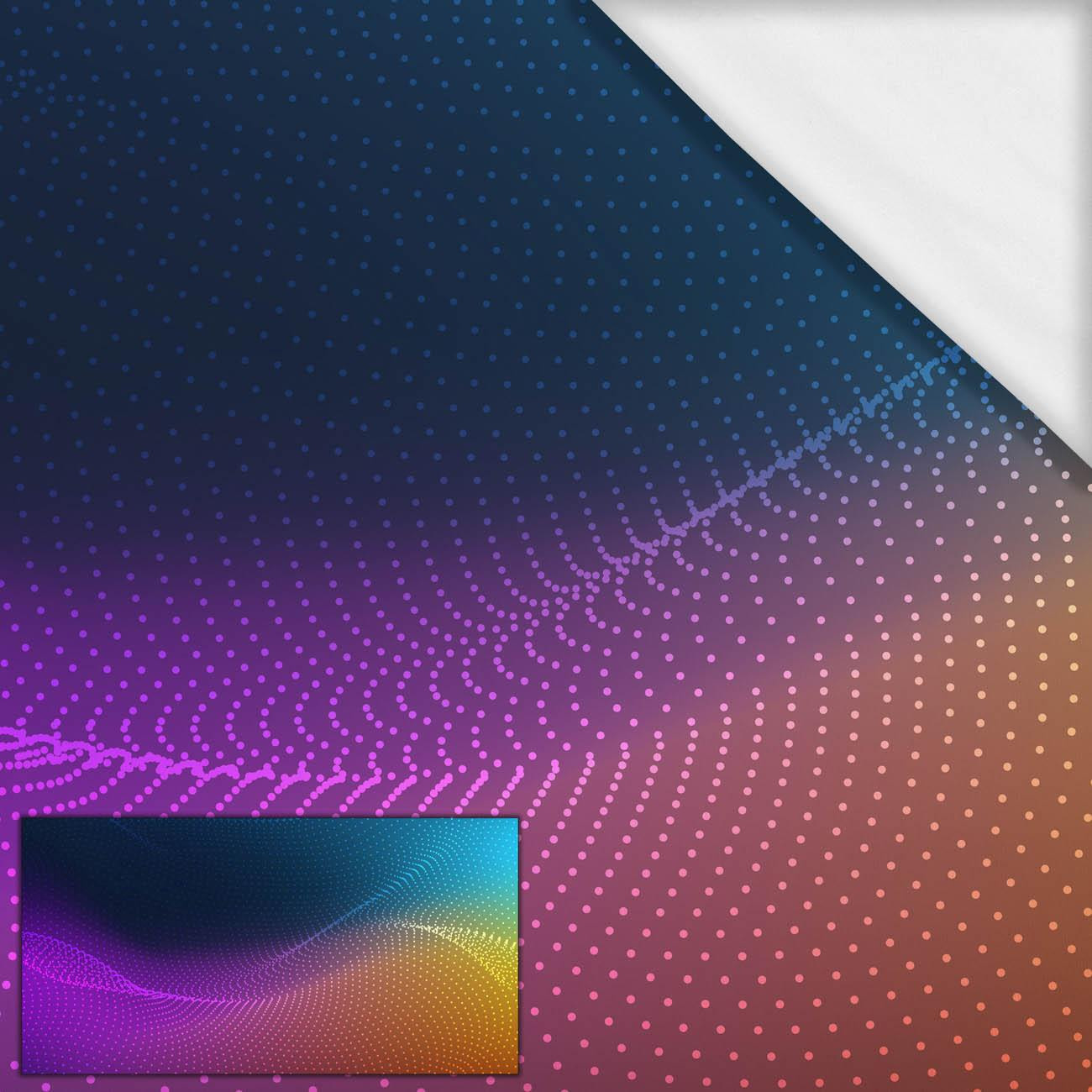The image size is (1092, 1092).
Task: Click the magenta strip left of the thumbnail
Action: [9, 924]
